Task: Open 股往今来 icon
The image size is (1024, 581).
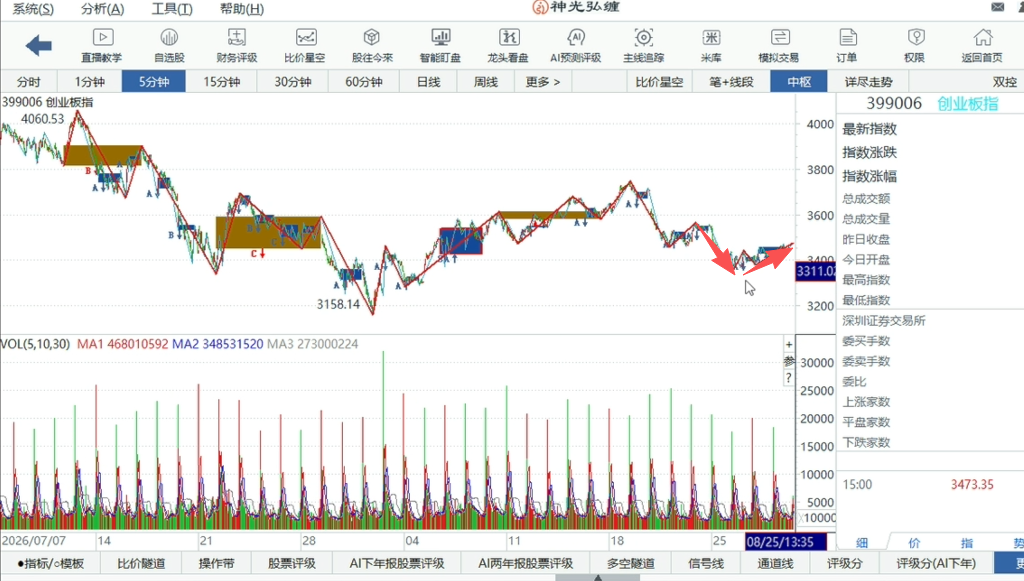Action: 372,46
